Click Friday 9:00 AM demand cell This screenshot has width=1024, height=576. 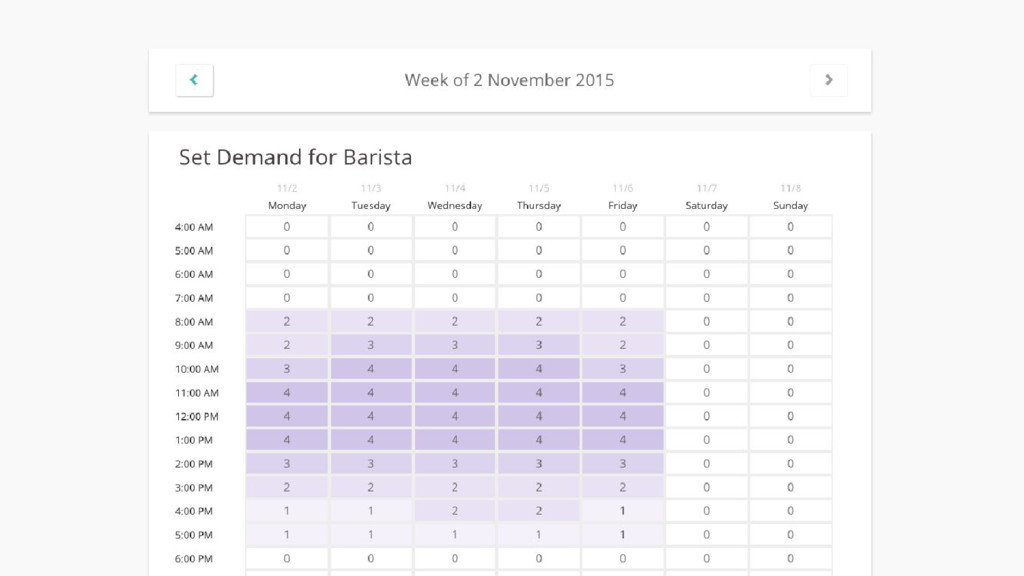(x=622, y=345)
